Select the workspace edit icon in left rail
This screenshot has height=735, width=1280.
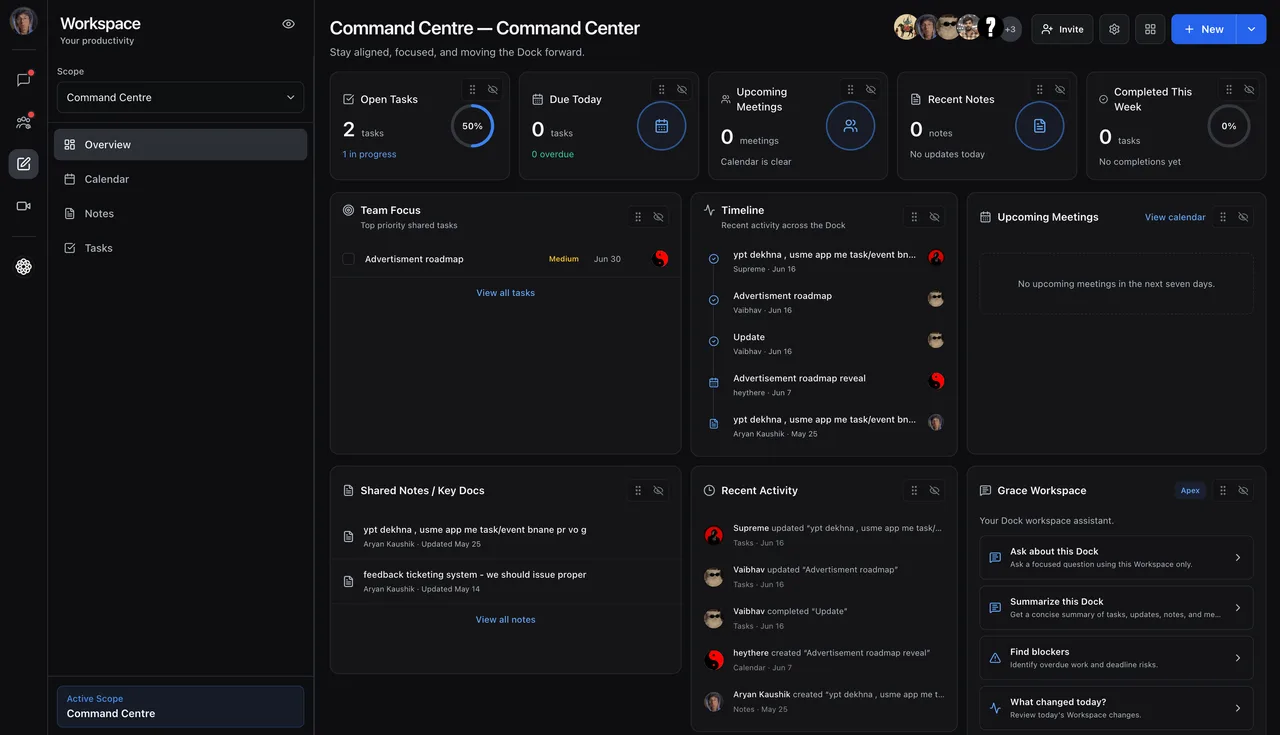[24, 164]
